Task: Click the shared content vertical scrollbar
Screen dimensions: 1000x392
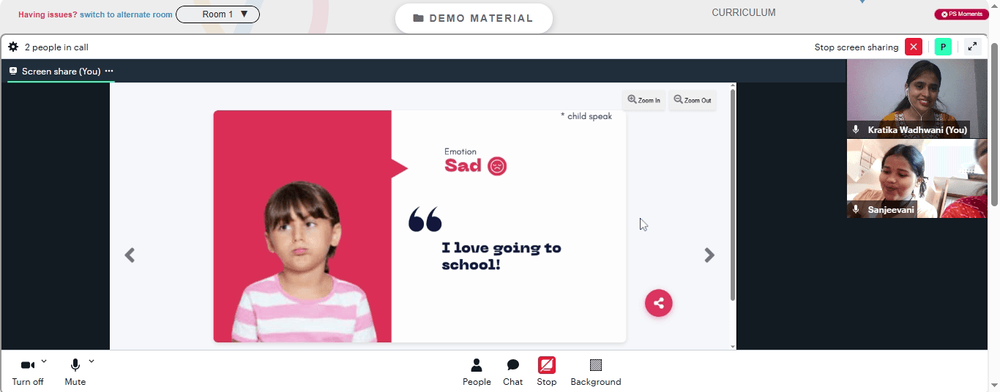Action: (732, 194)
